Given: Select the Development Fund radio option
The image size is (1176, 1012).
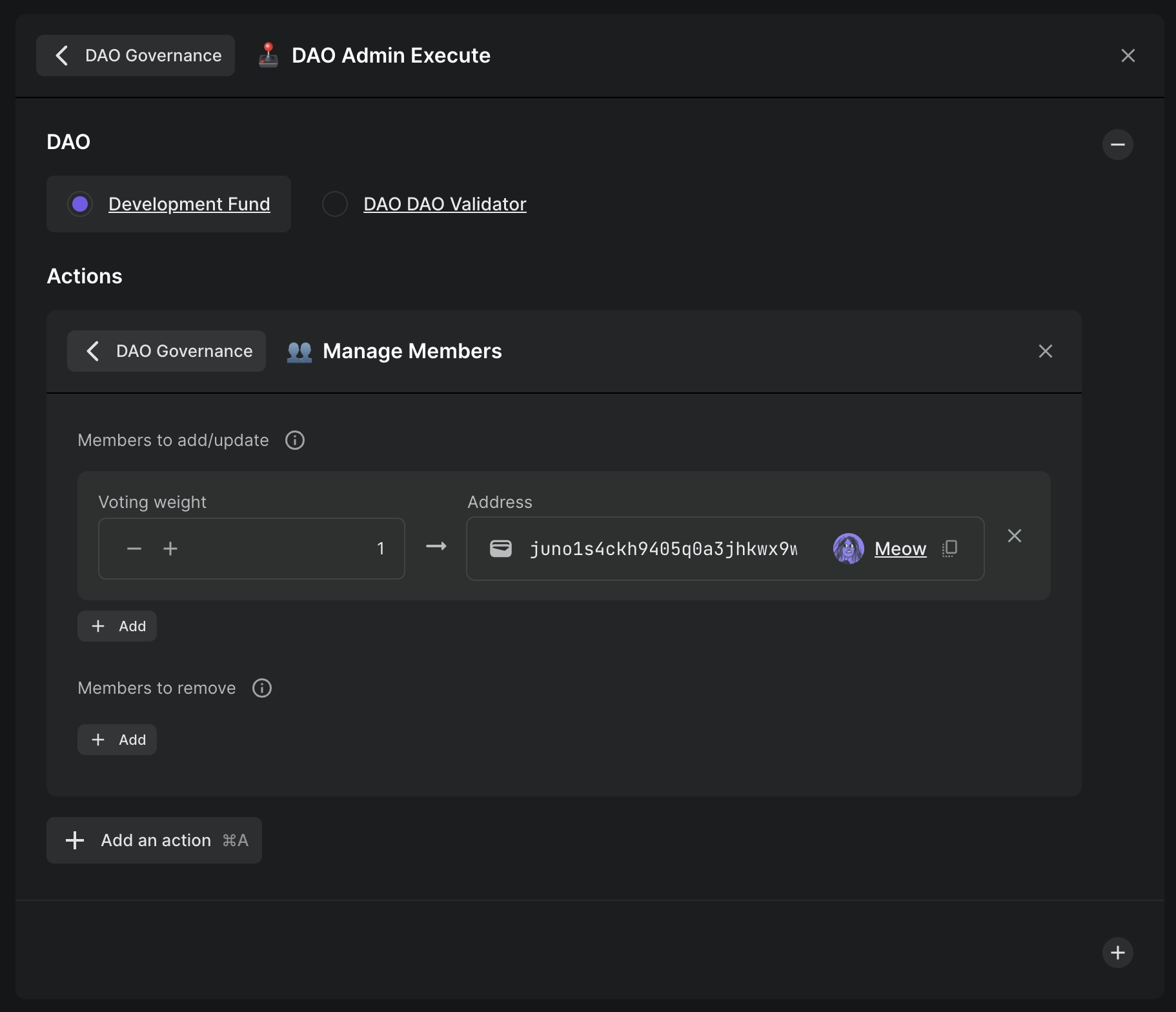Looking at the screenshot, I should point(81,204).
